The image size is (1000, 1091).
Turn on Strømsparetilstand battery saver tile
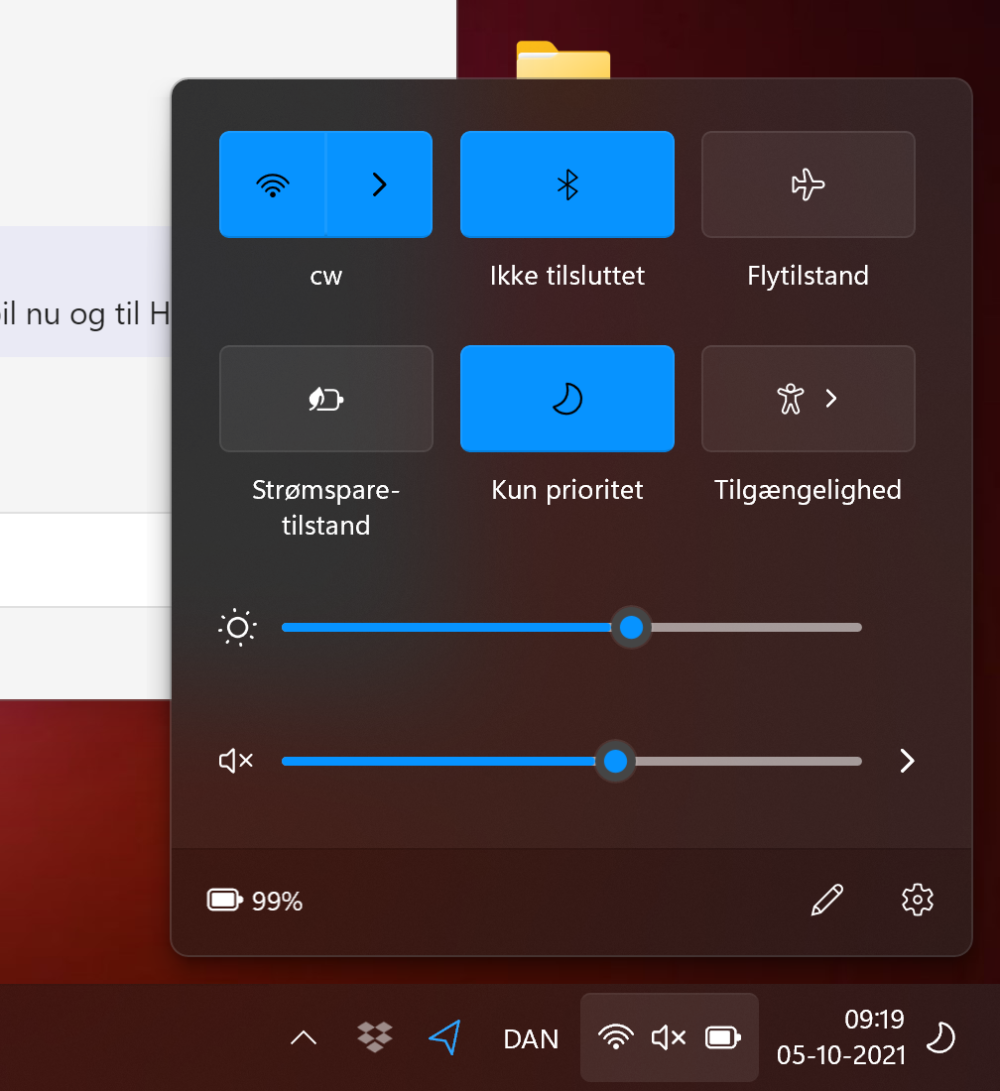[326, 399]
